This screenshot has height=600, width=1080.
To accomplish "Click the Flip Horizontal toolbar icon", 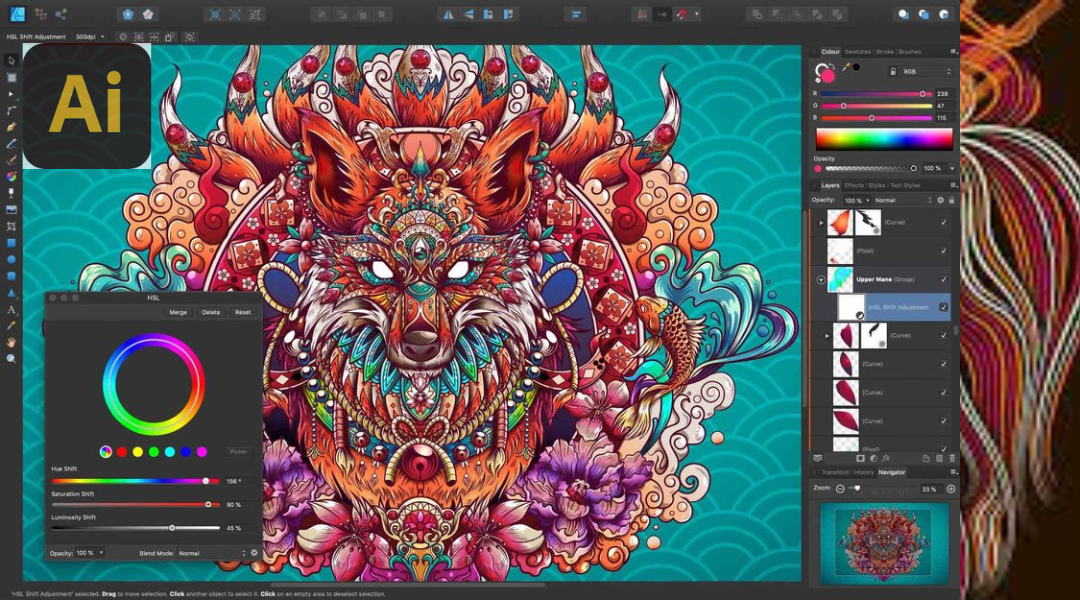I will click(x=448, y=14).
